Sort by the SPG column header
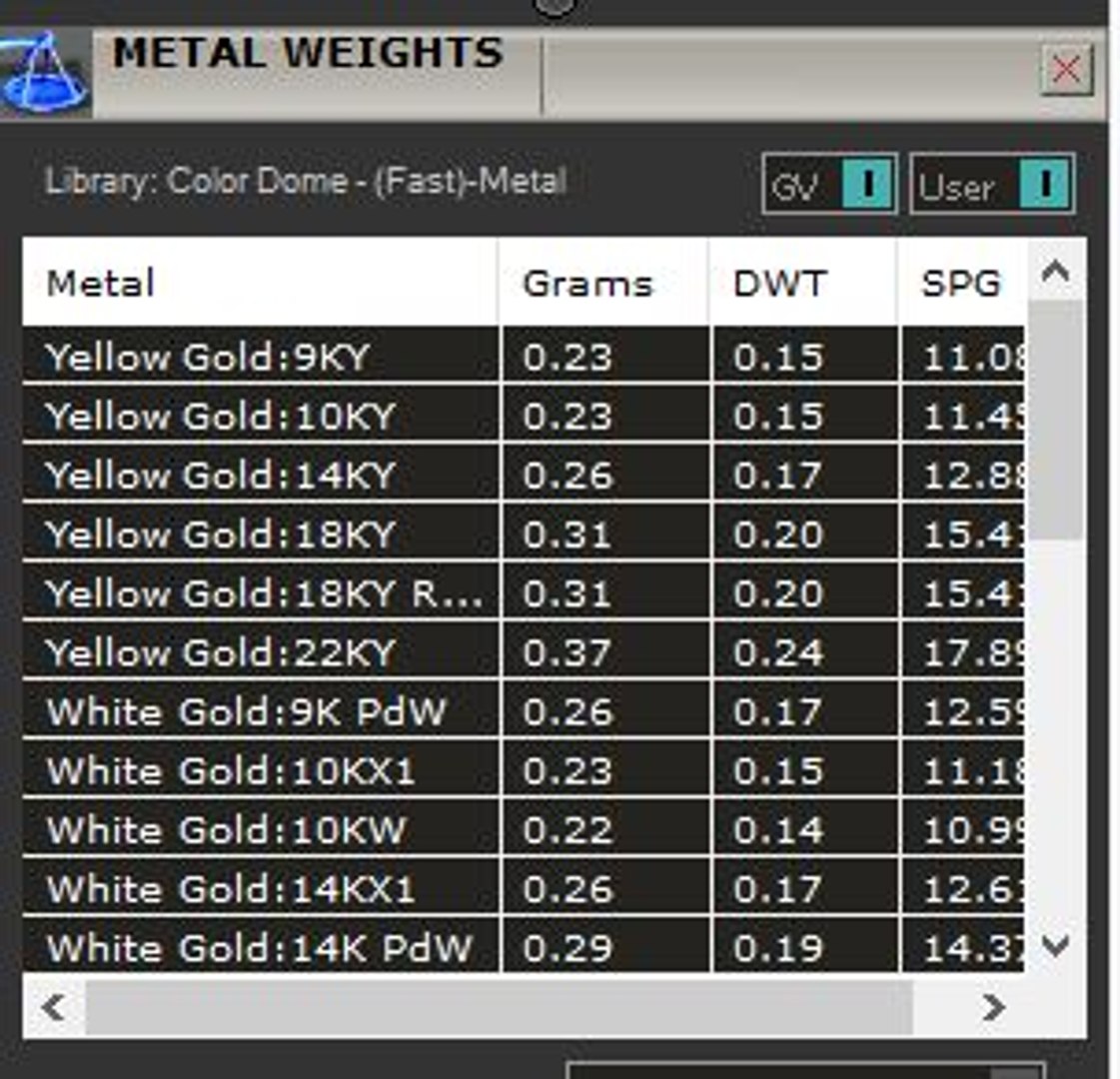Image resolution: width=1120 pixels, height=1079 pixels. pyautogui.click(x=962, y=283)
